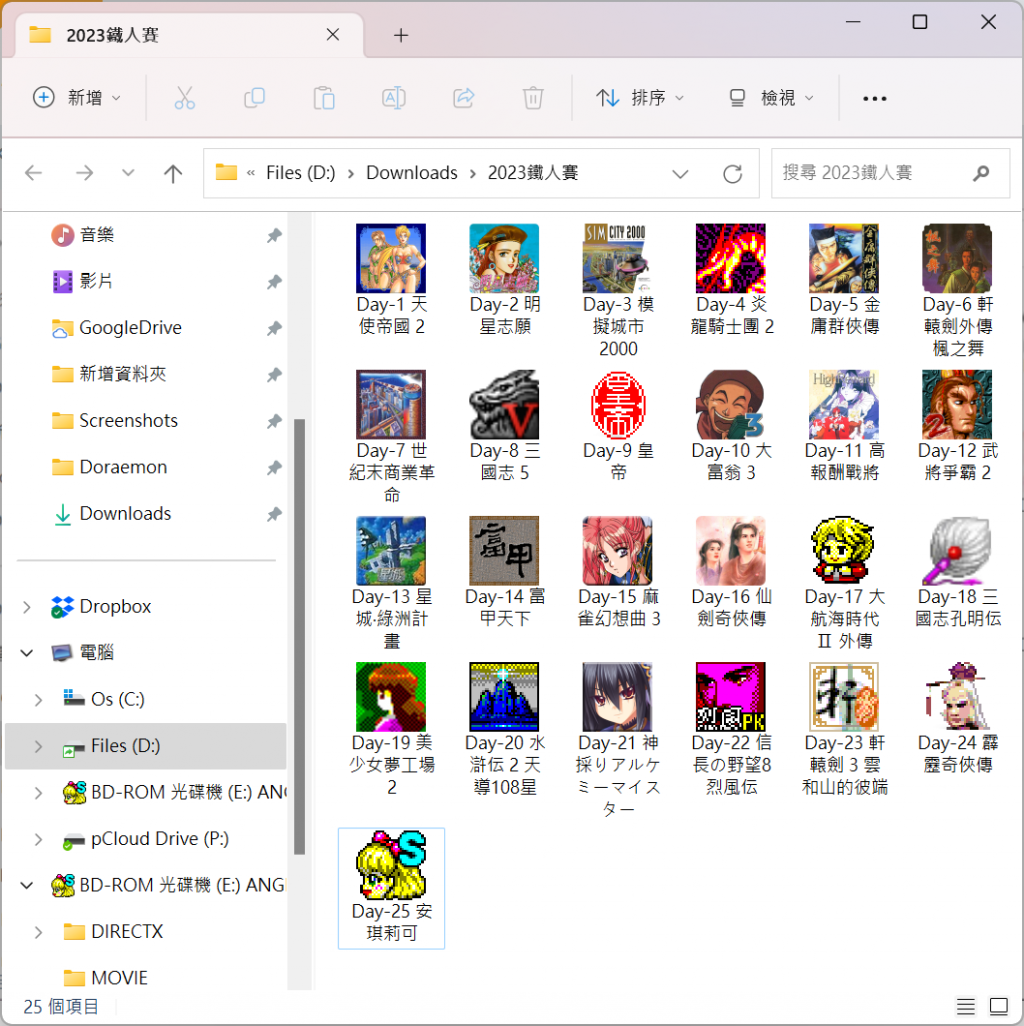Image resolution: width=1024 pixels, height=1026 pixels.
Task: Click Files (D:) in the breadcrumb
Action: point(300,173)
